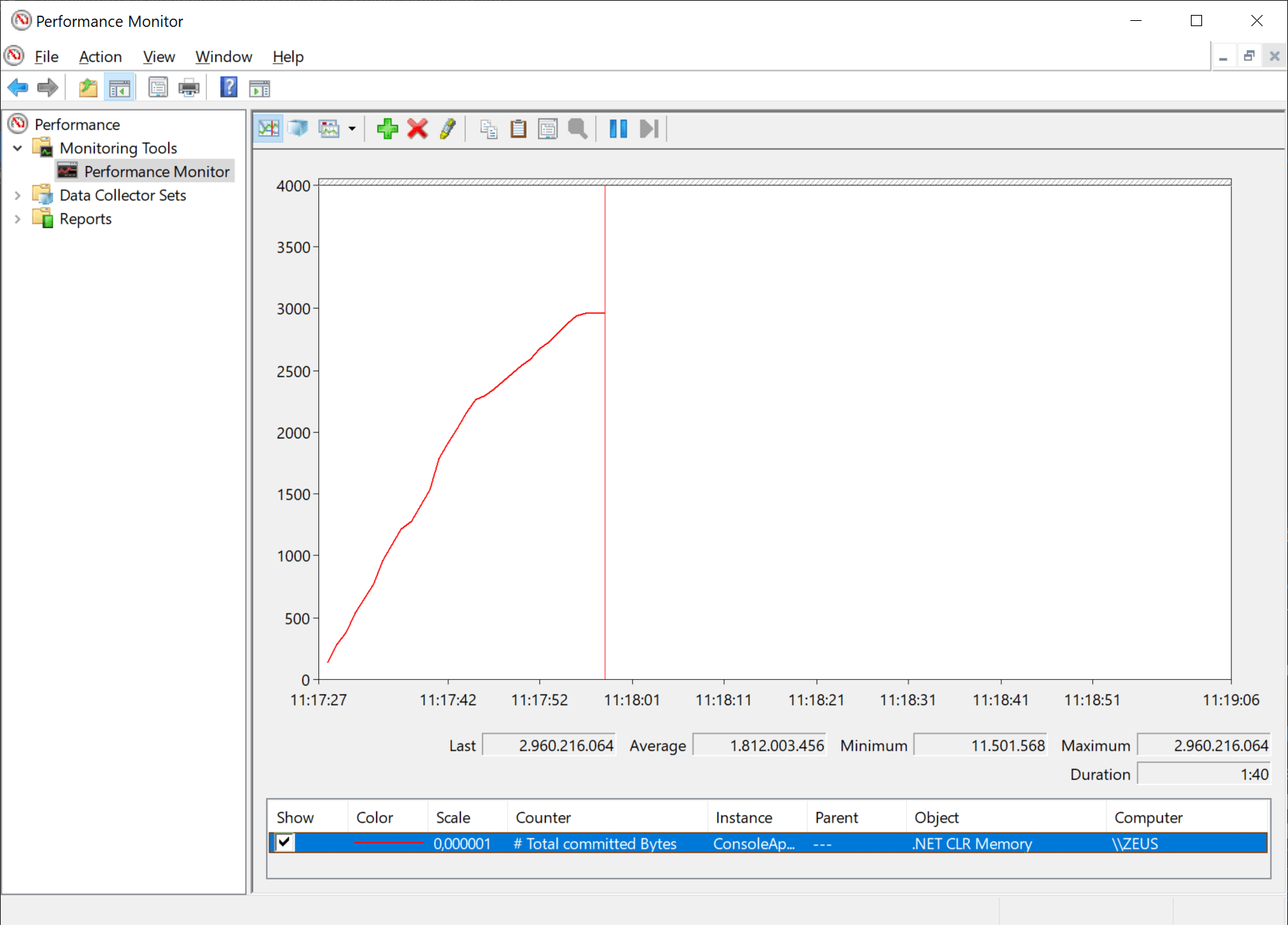
Task: Open the Help menu
Action: pyautogui.click(x=288, y=57)
